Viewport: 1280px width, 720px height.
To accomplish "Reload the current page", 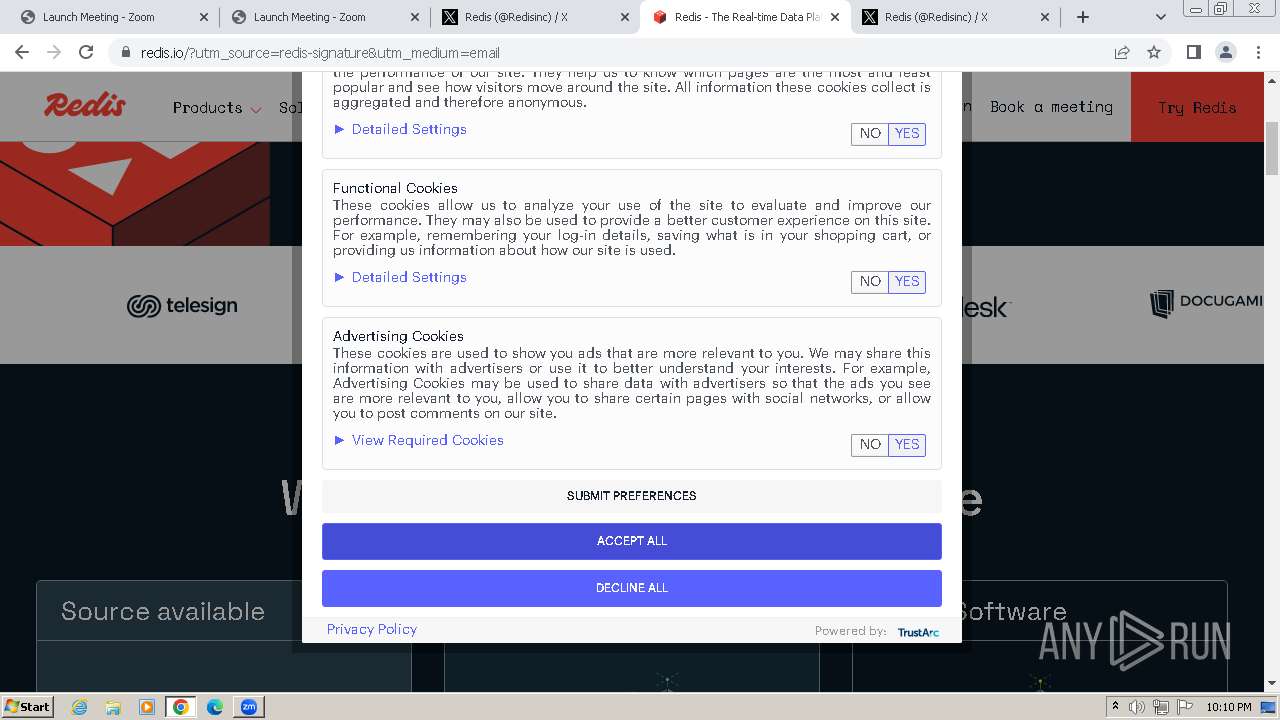I will 86,52.
